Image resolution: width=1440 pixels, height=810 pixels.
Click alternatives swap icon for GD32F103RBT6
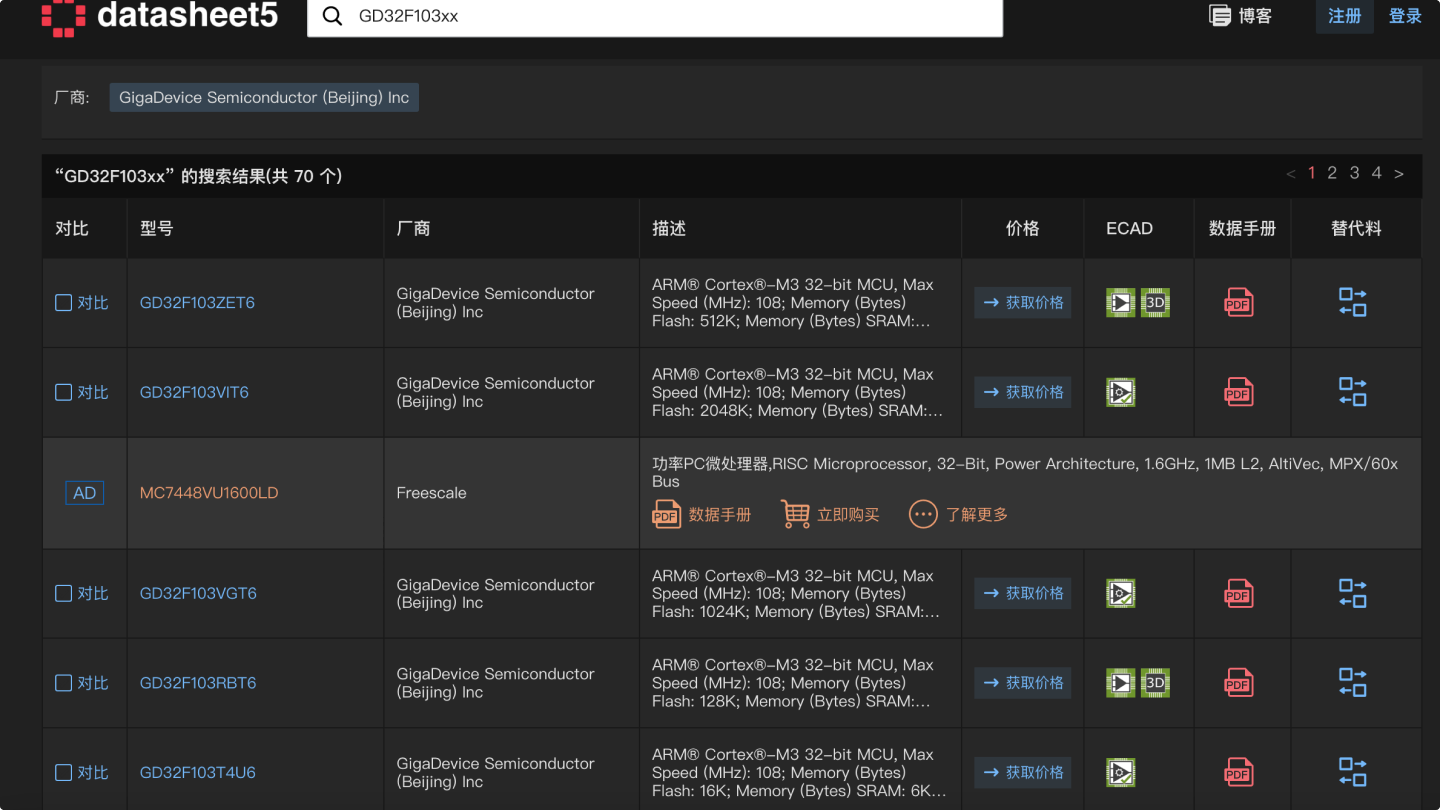pos(1353,683)
